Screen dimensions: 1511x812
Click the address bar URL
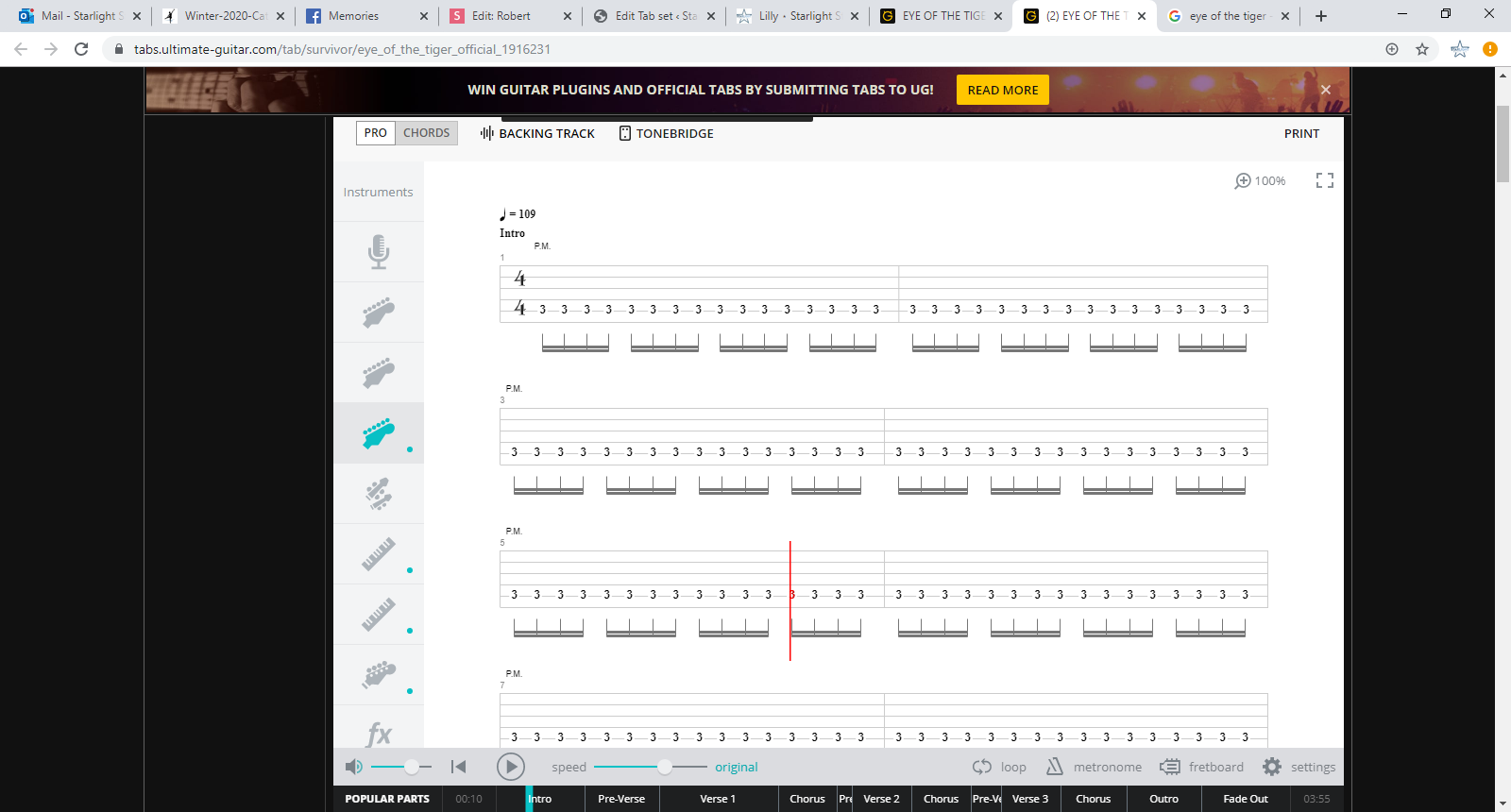click(x=342, y=49)
